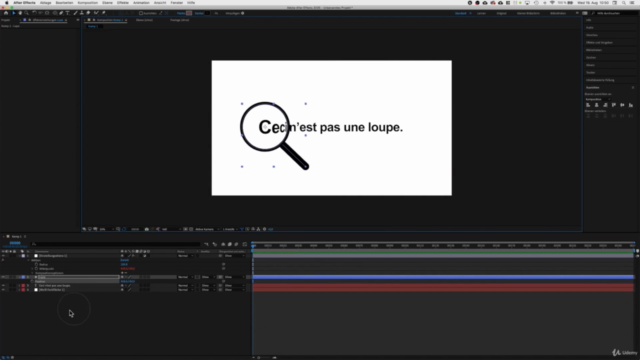Toggle Mittelpunkt property stopwatch

click(x=36, y=269)
